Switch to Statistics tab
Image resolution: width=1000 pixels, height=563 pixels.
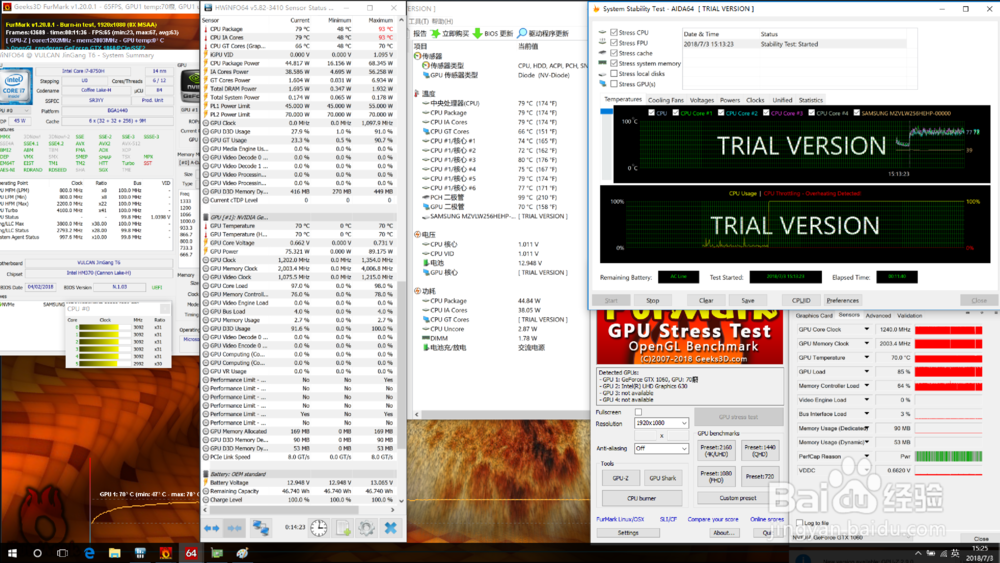pos(811,100)
